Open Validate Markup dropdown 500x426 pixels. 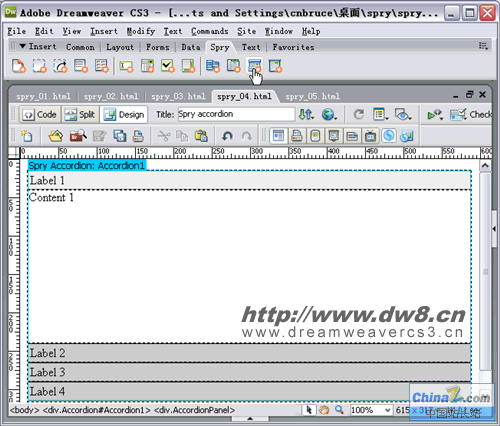435,115
